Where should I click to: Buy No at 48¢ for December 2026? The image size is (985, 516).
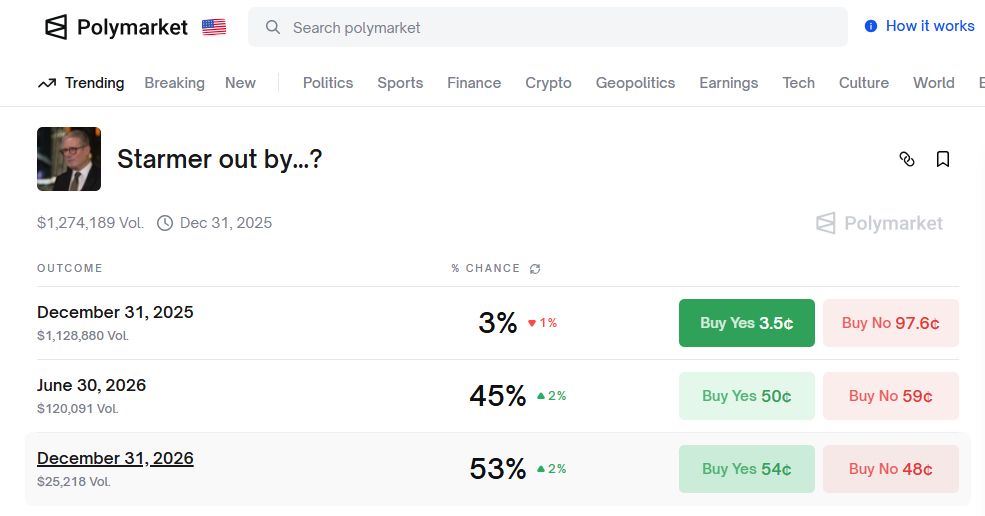(x=890, y=469)
